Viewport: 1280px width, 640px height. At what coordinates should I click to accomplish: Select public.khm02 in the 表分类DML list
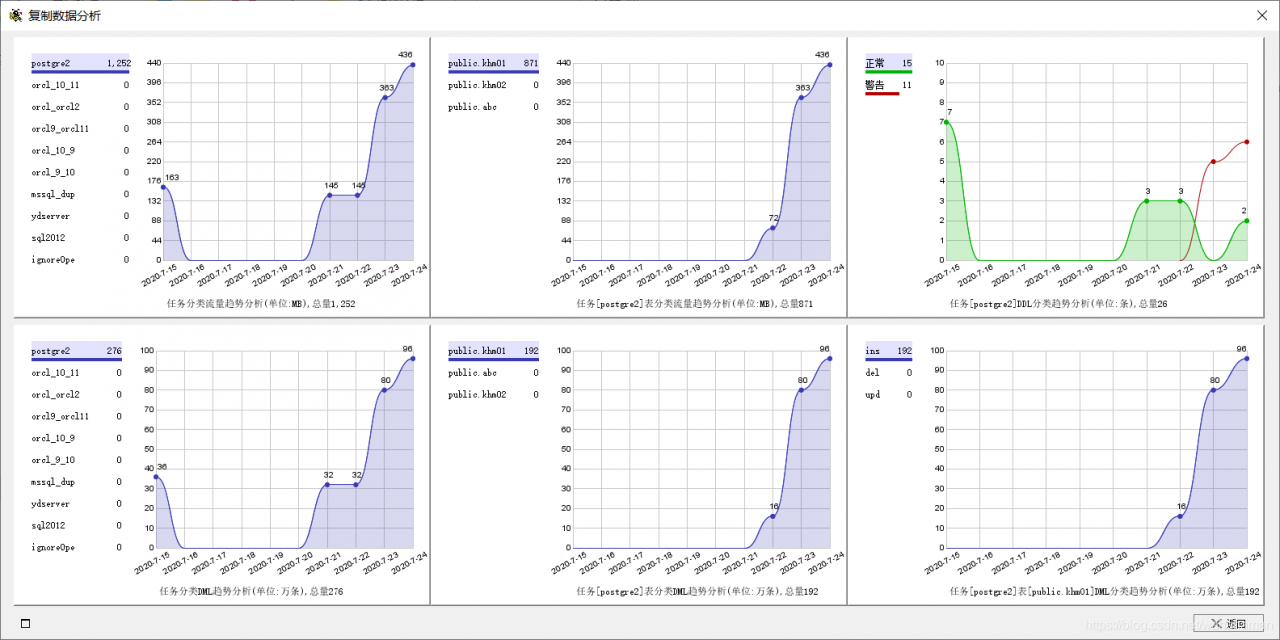[x=493, y=395]
